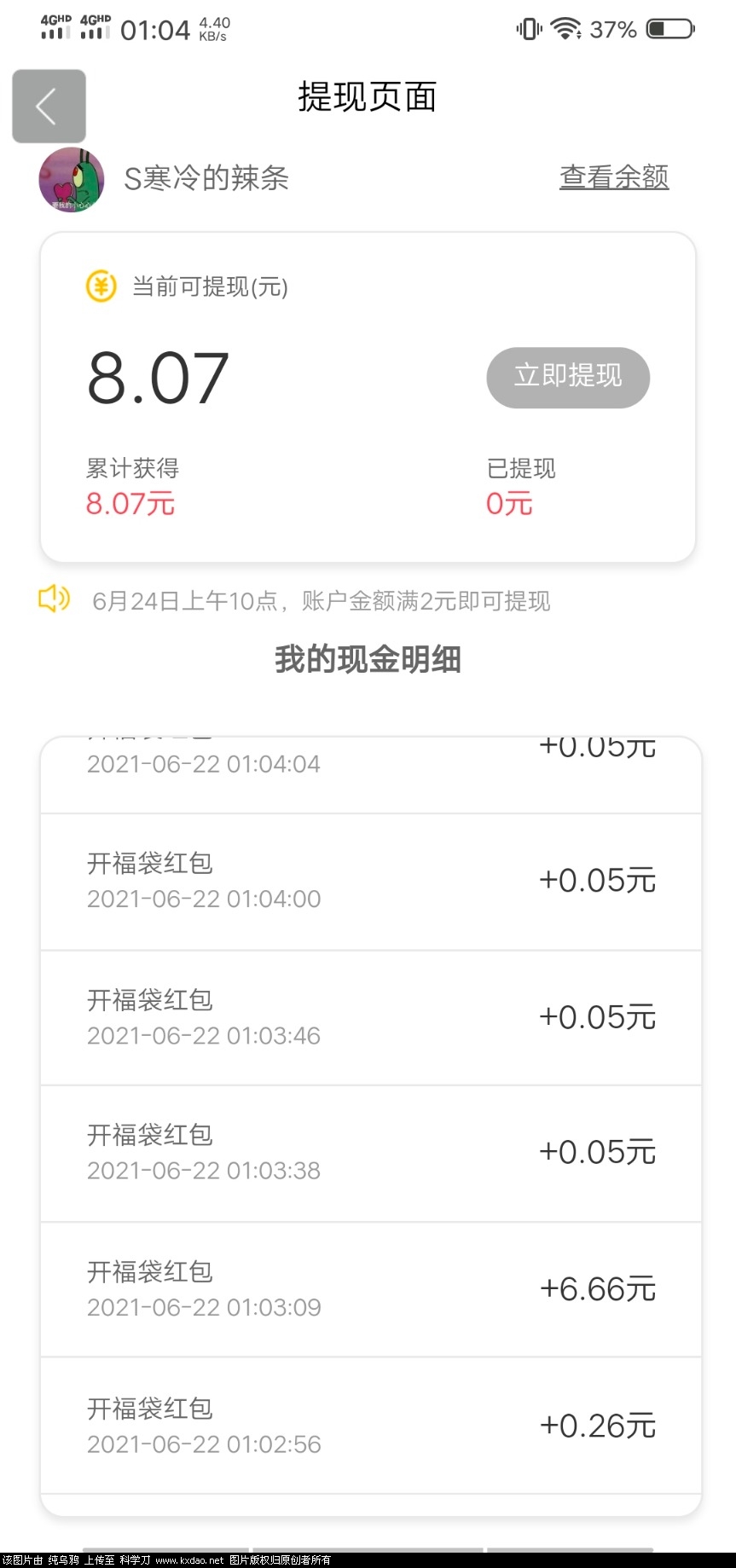Image resolution: width=736 pixels, height=1568 pixels.
Task: Open the 查看余额 link
Action: pos(614,176)
